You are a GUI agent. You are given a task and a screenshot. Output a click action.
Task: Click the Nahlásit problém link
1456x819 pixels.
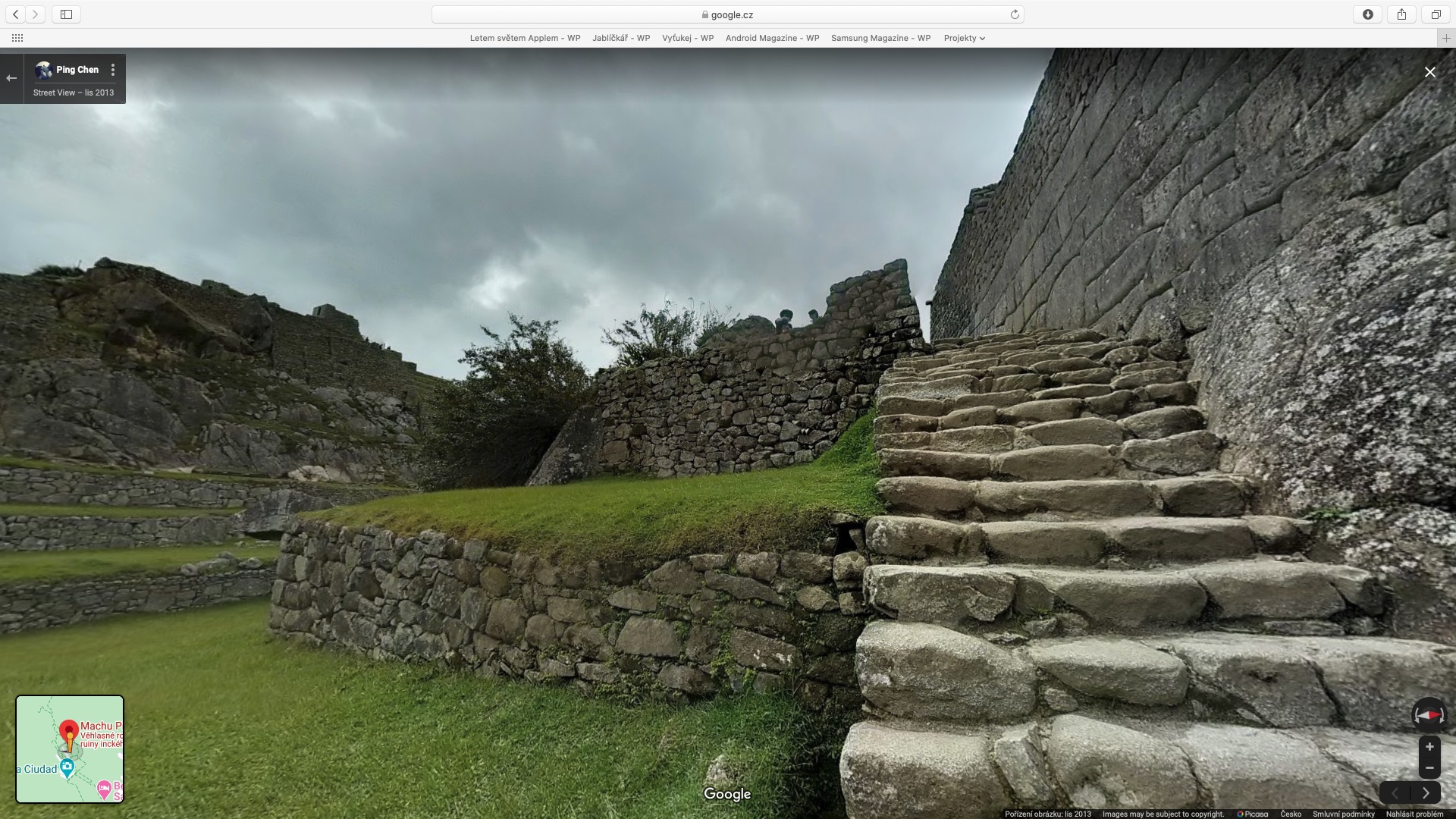tap(1414, 814)
